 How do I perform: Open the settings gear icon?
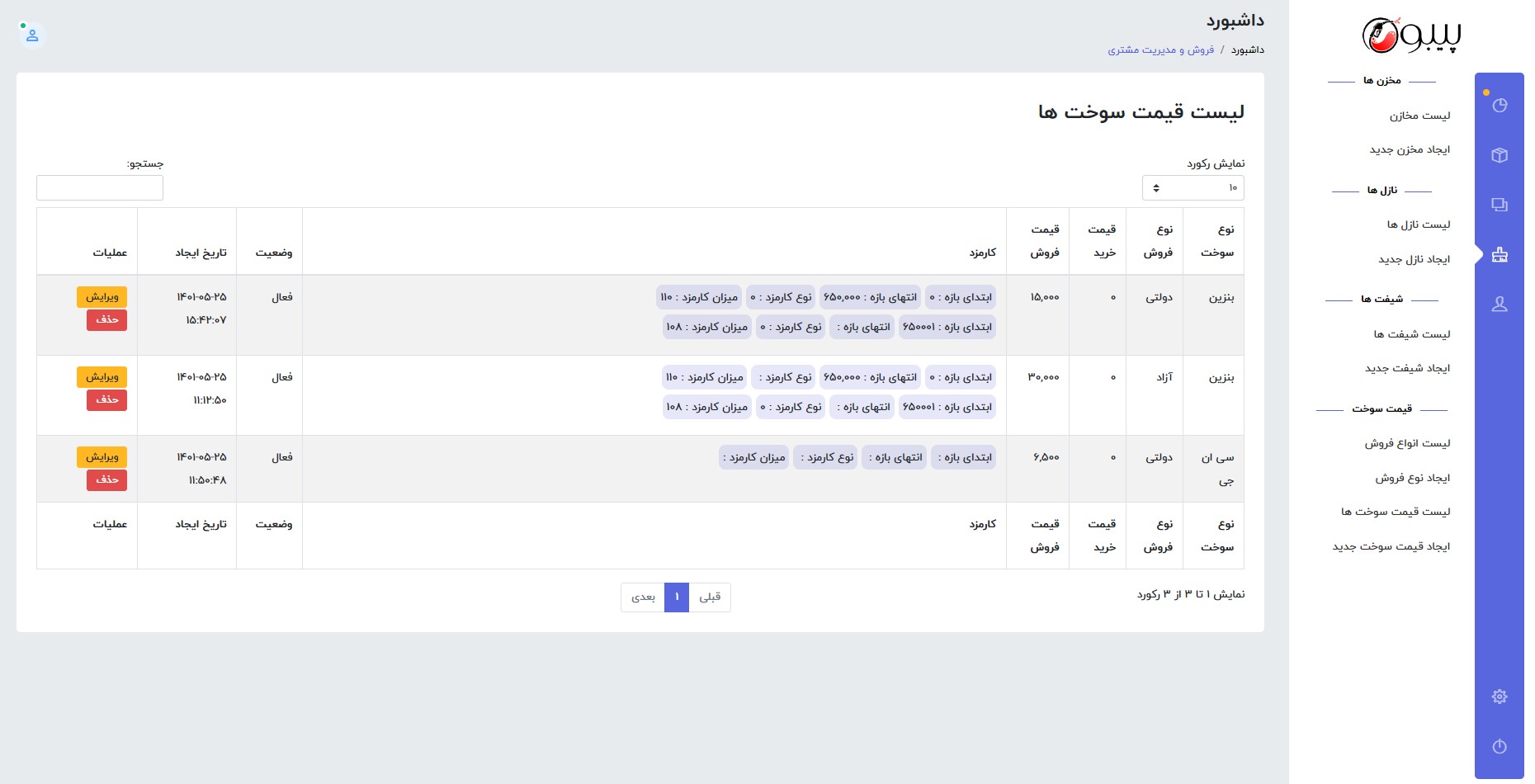click(x=1500, y=697)
